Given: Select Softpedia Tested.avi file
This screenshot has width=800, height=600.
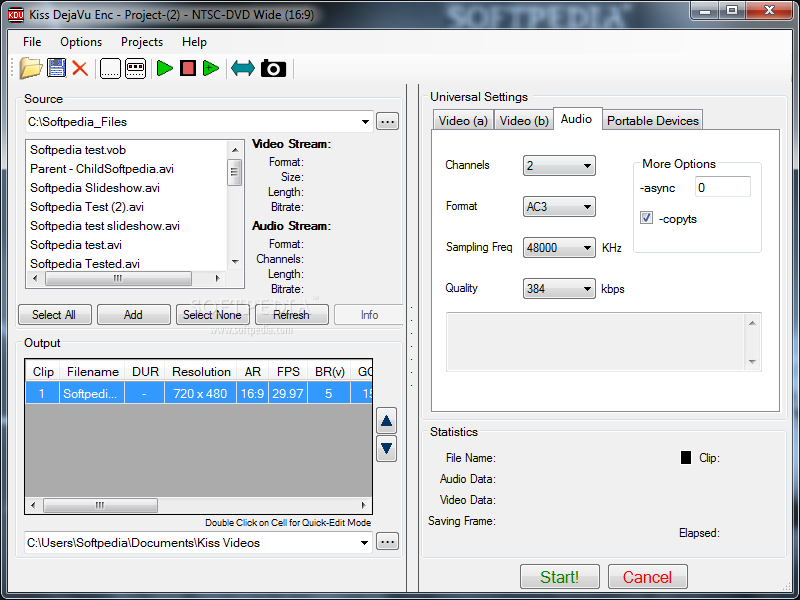Looking at the screenshot, I should point(85,263).
